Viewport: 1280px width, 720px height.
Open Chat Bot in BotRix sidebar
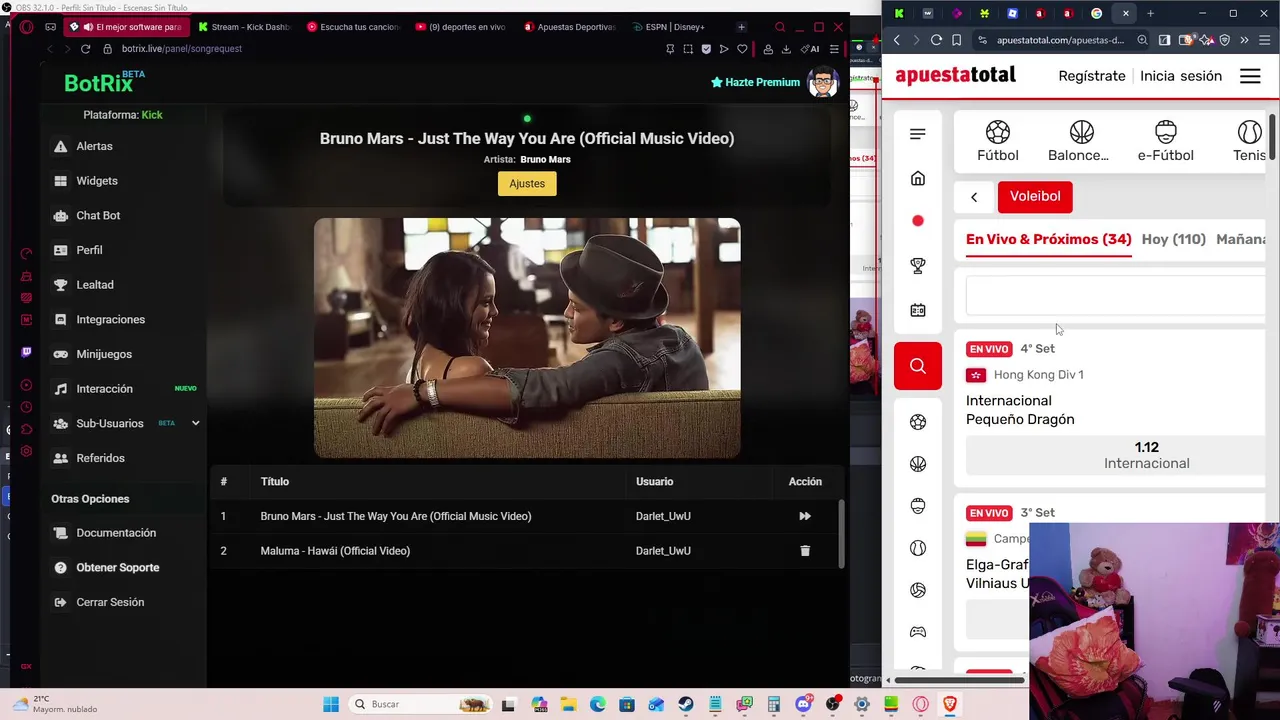point(98,215)
